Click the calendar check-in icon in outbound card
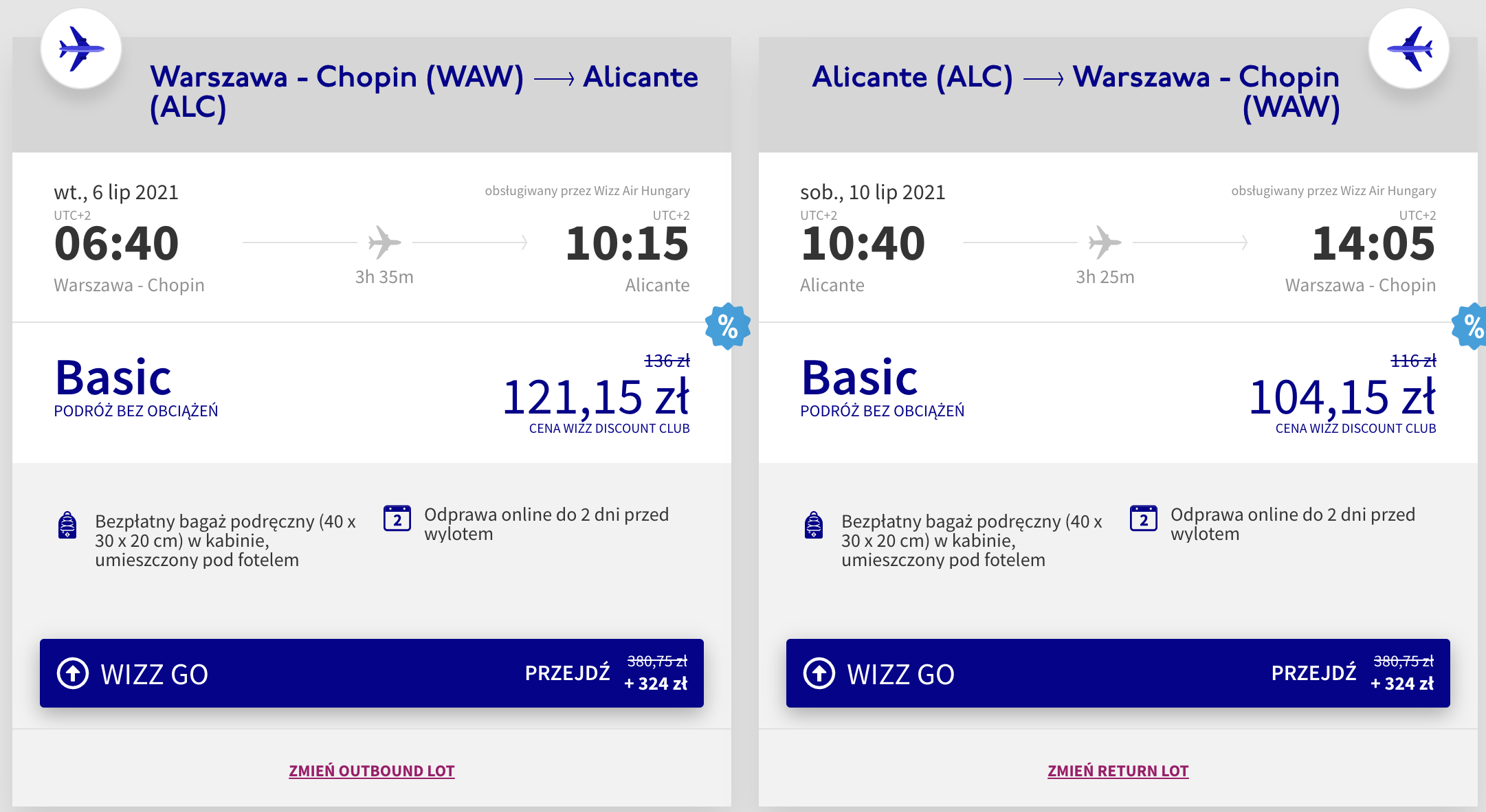The image size is (1486, 812). [397, 519]
